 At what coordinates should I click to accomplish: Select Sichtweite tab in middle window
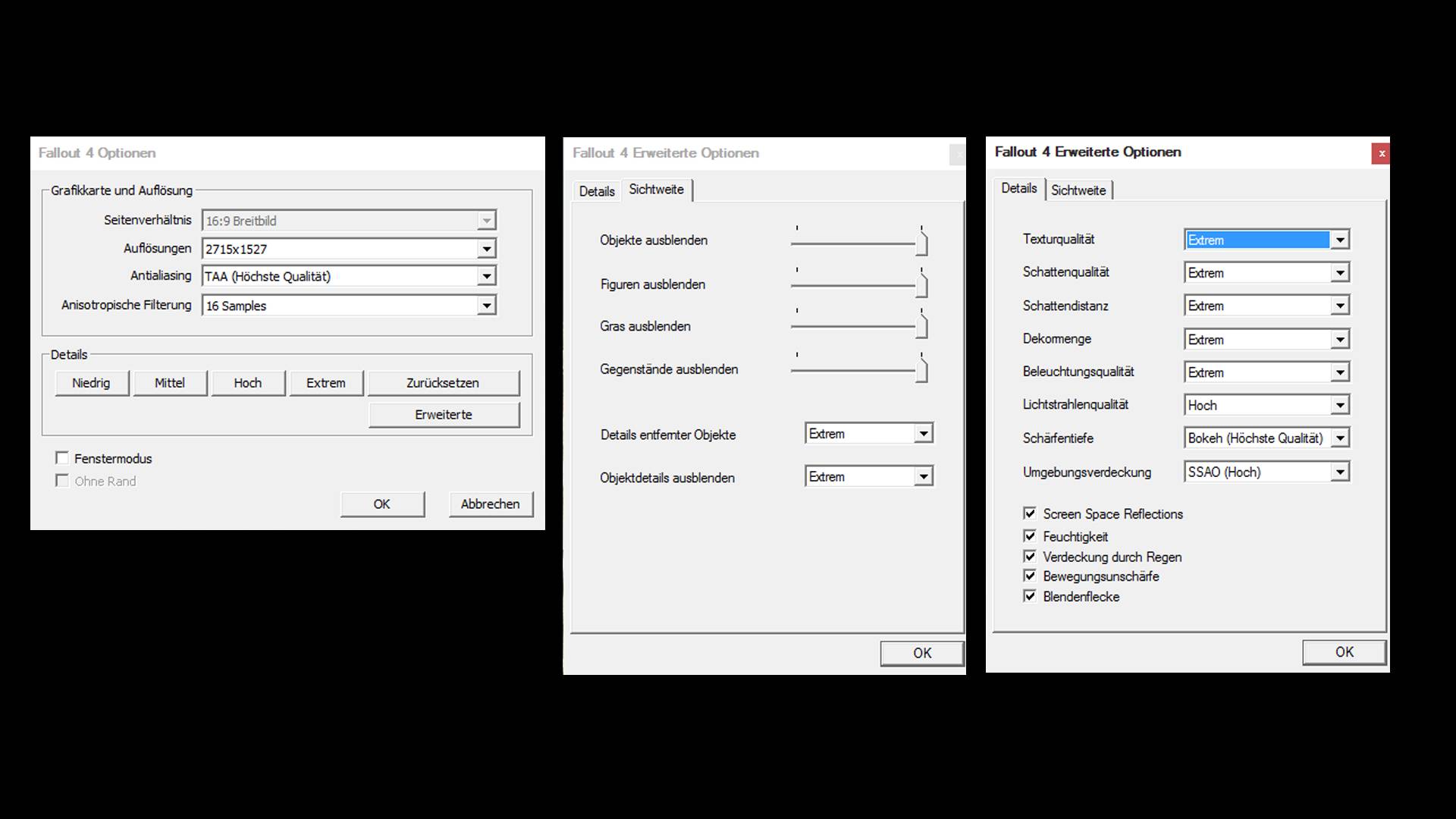point(657,190)
